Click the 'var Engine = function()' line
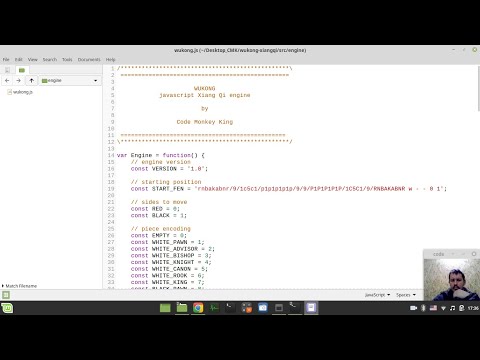 (161, 155)
